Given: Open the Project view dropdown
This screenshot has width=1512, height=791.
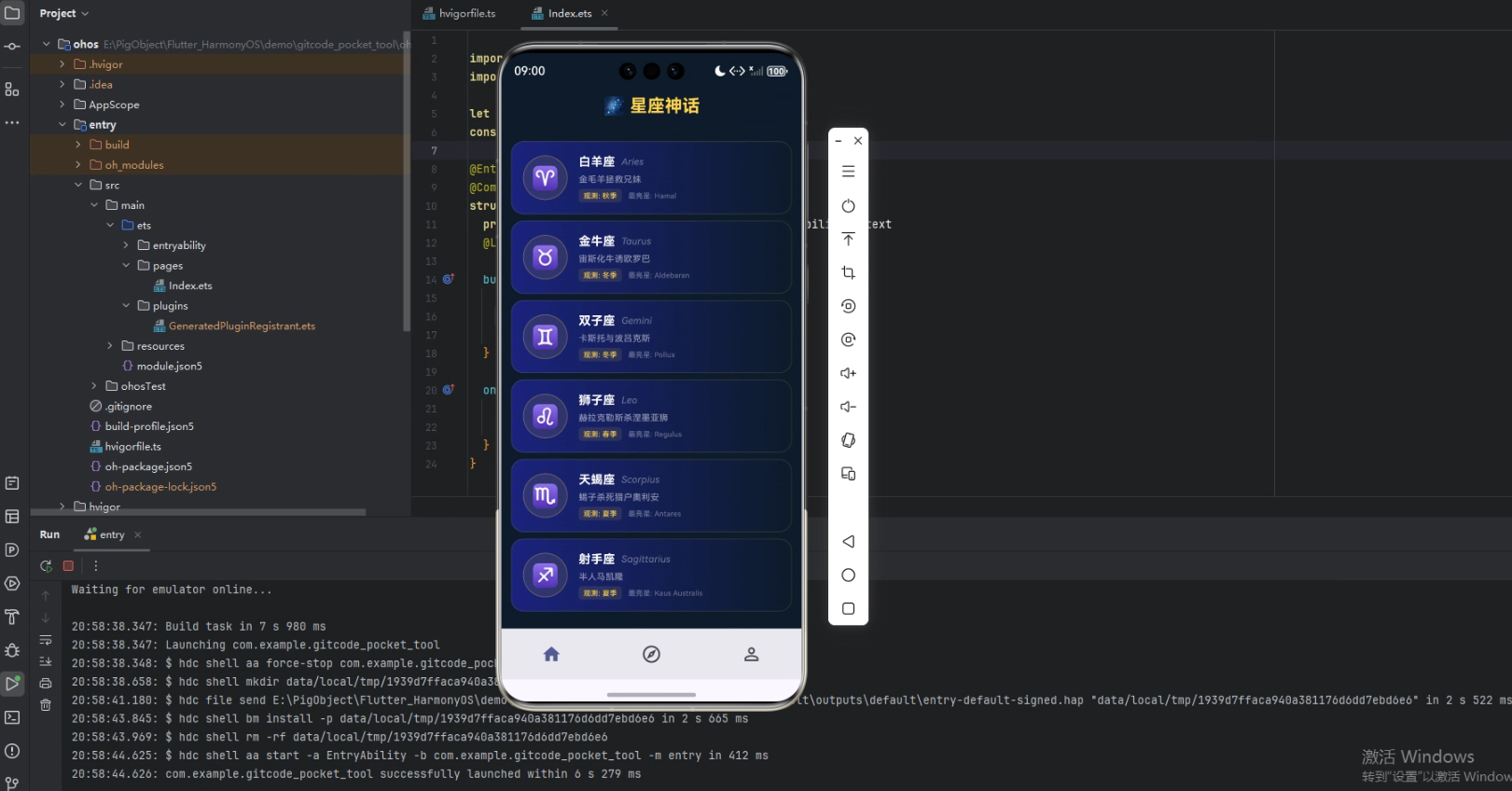Looking at the screenshot, I should pyautogui.click(x=64, y=13).
